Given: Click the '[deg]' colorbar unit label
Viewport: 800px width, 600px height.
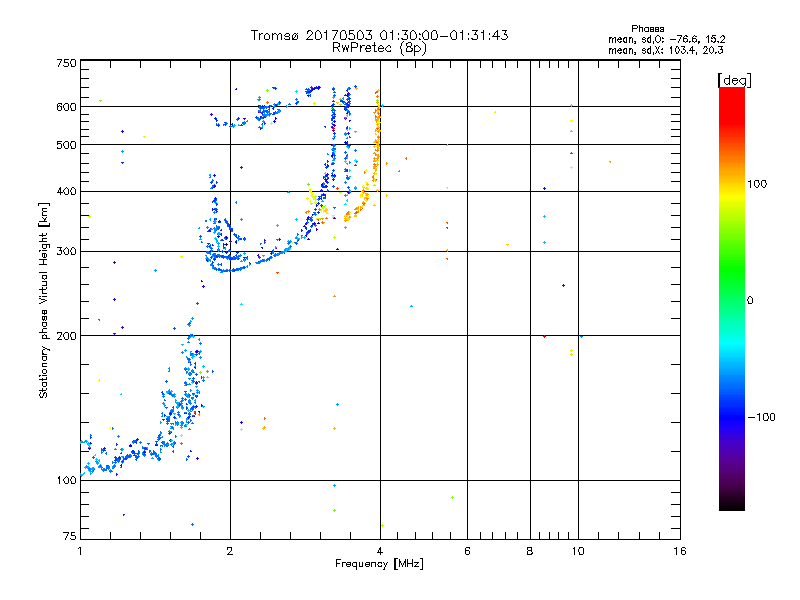Looking at the screenshot, I should (x=734, y=80).
